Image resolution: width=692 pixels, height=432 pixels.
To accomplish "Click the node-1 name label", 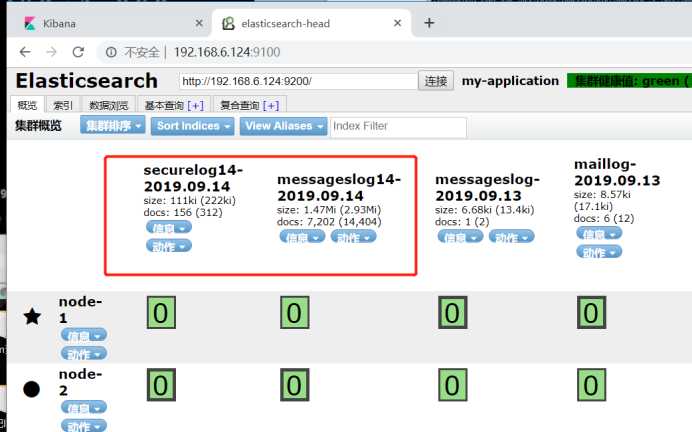I will tap(80, 310).
